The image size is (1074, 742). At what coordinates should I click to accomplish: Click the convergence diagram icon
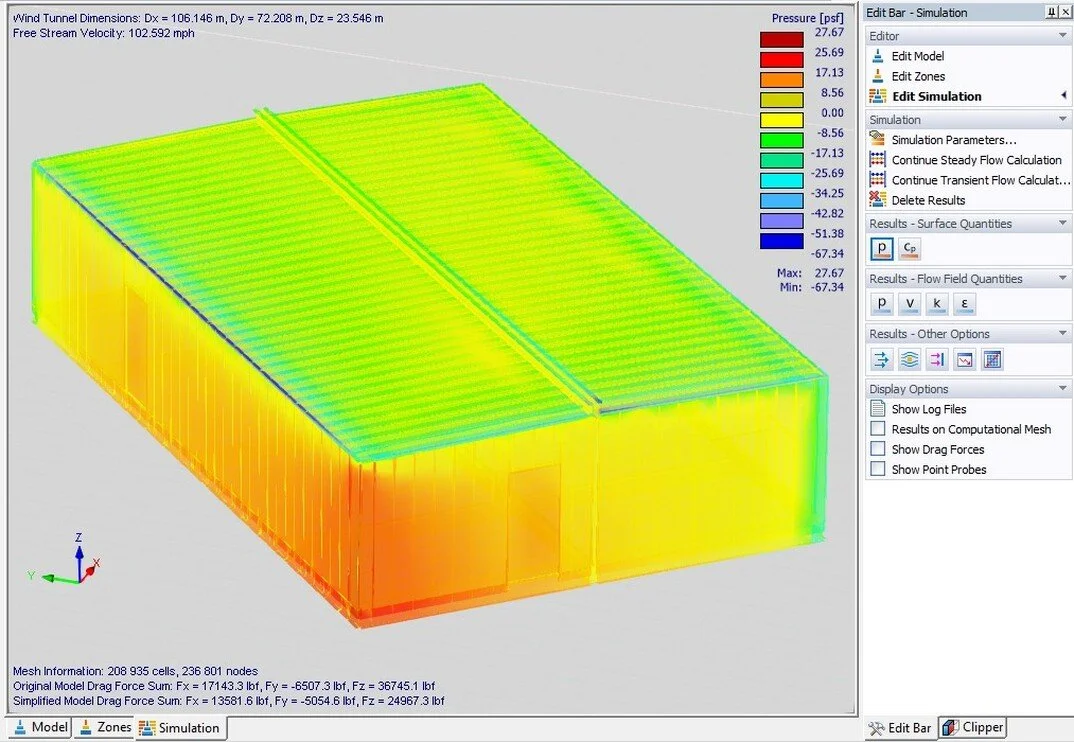[x=964, y=360]
